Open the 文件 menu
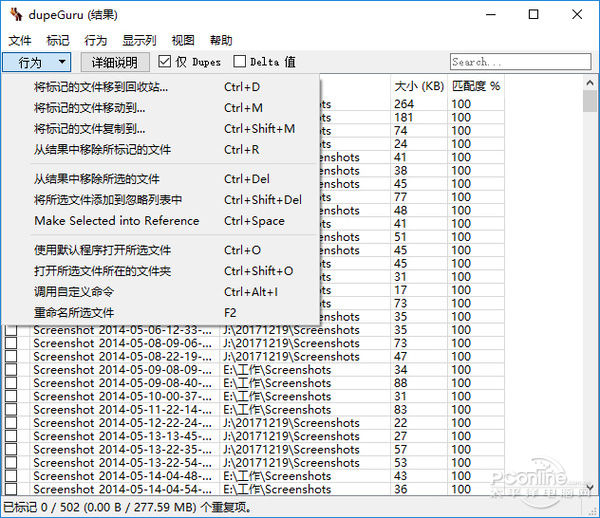Viewport: 600px width, 518px height. point(20,41)
